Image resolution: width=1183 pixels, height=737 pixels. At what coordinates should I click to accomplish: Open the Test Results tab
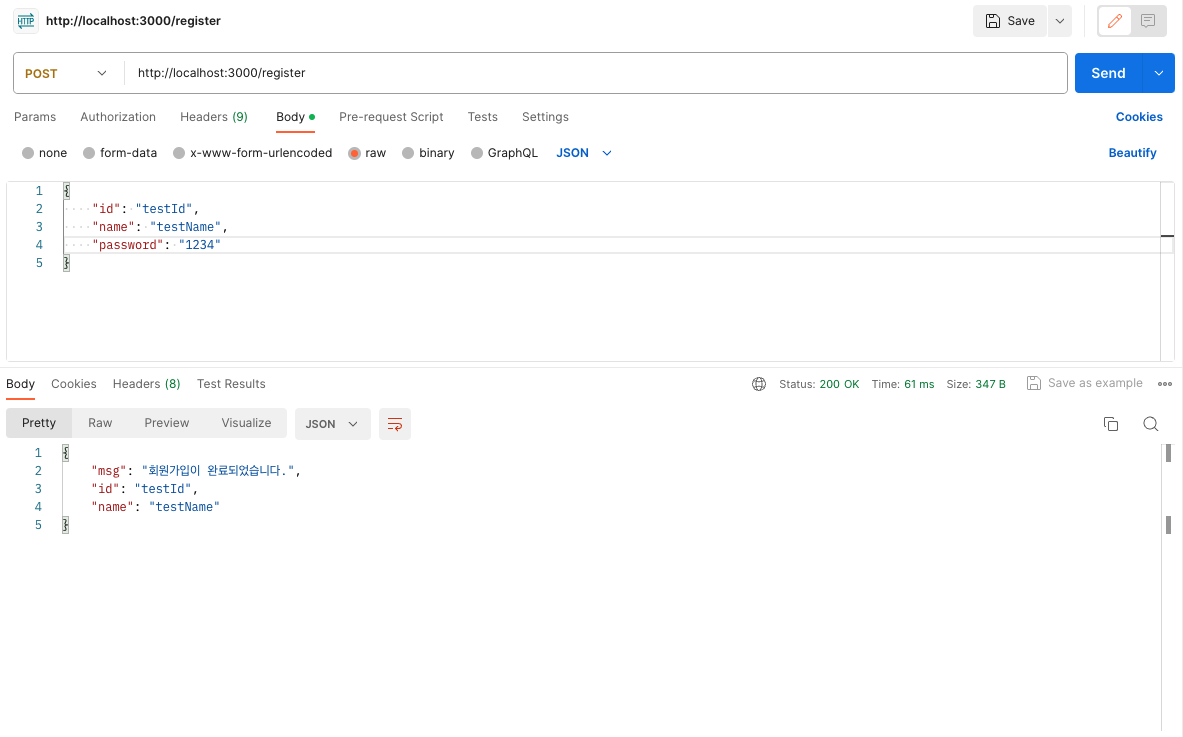(231, 384)
